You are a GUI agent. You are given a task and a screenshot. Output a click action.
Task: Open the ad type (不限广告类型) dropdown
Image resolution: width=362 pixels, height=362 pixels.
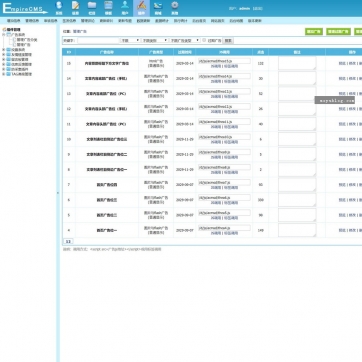185,40
